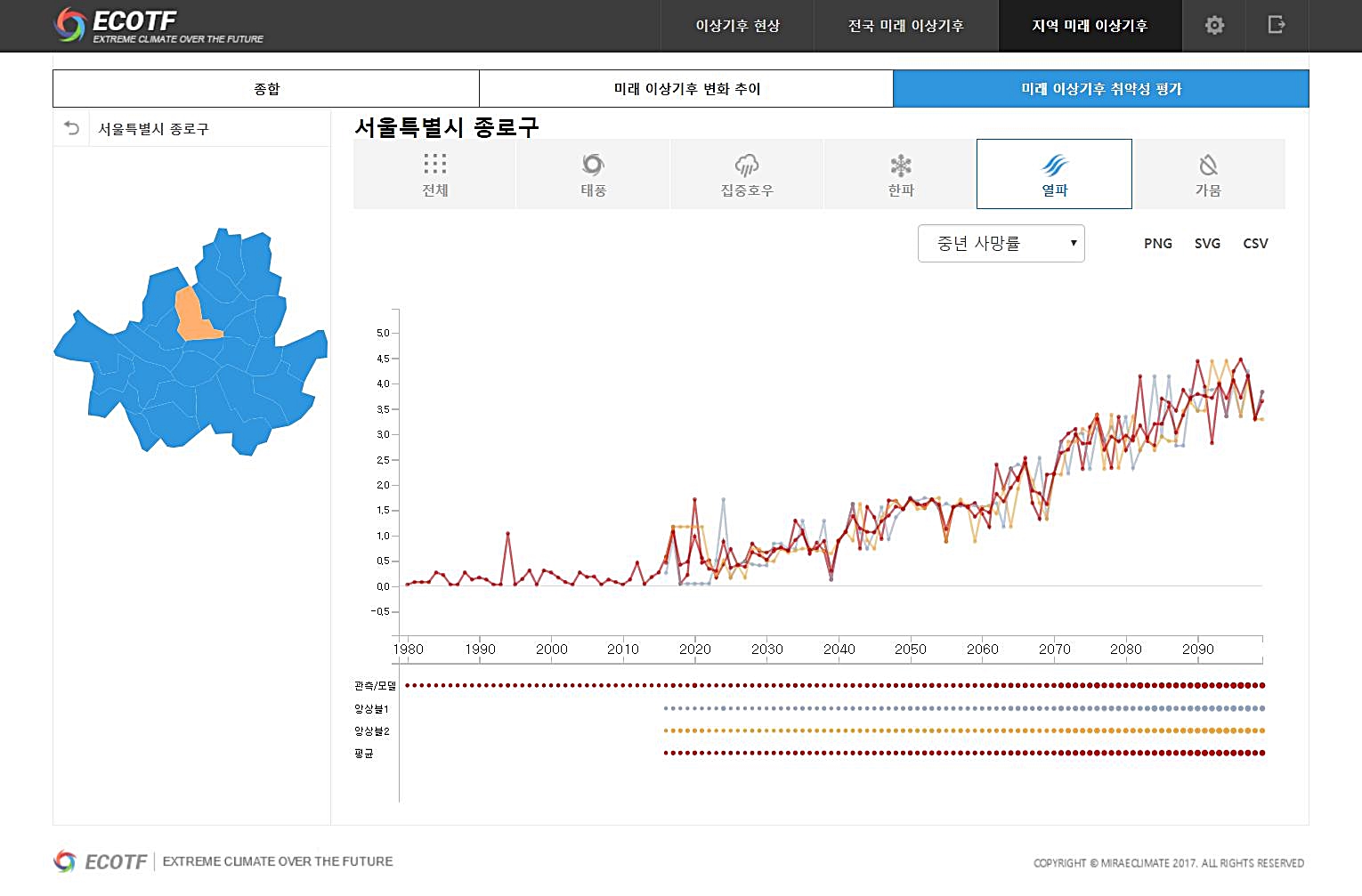Select the 집중호우 heavy rain icon
Image resolution: width=1362 pixels, height=896 pixels.
coord(746,165)
